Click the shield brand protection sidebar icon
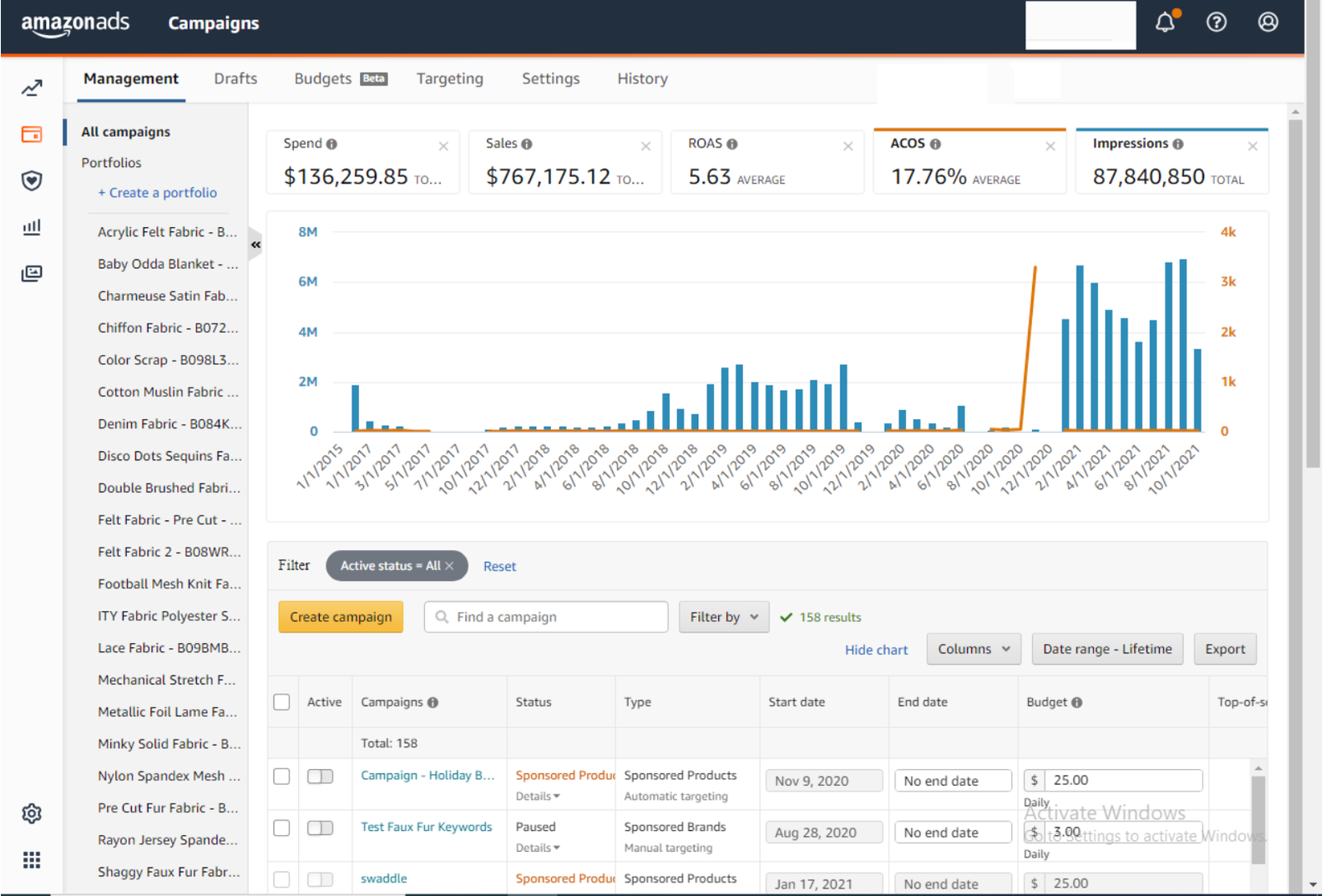This screenshot has width=1336, height=896. click(x=32, y=180)
